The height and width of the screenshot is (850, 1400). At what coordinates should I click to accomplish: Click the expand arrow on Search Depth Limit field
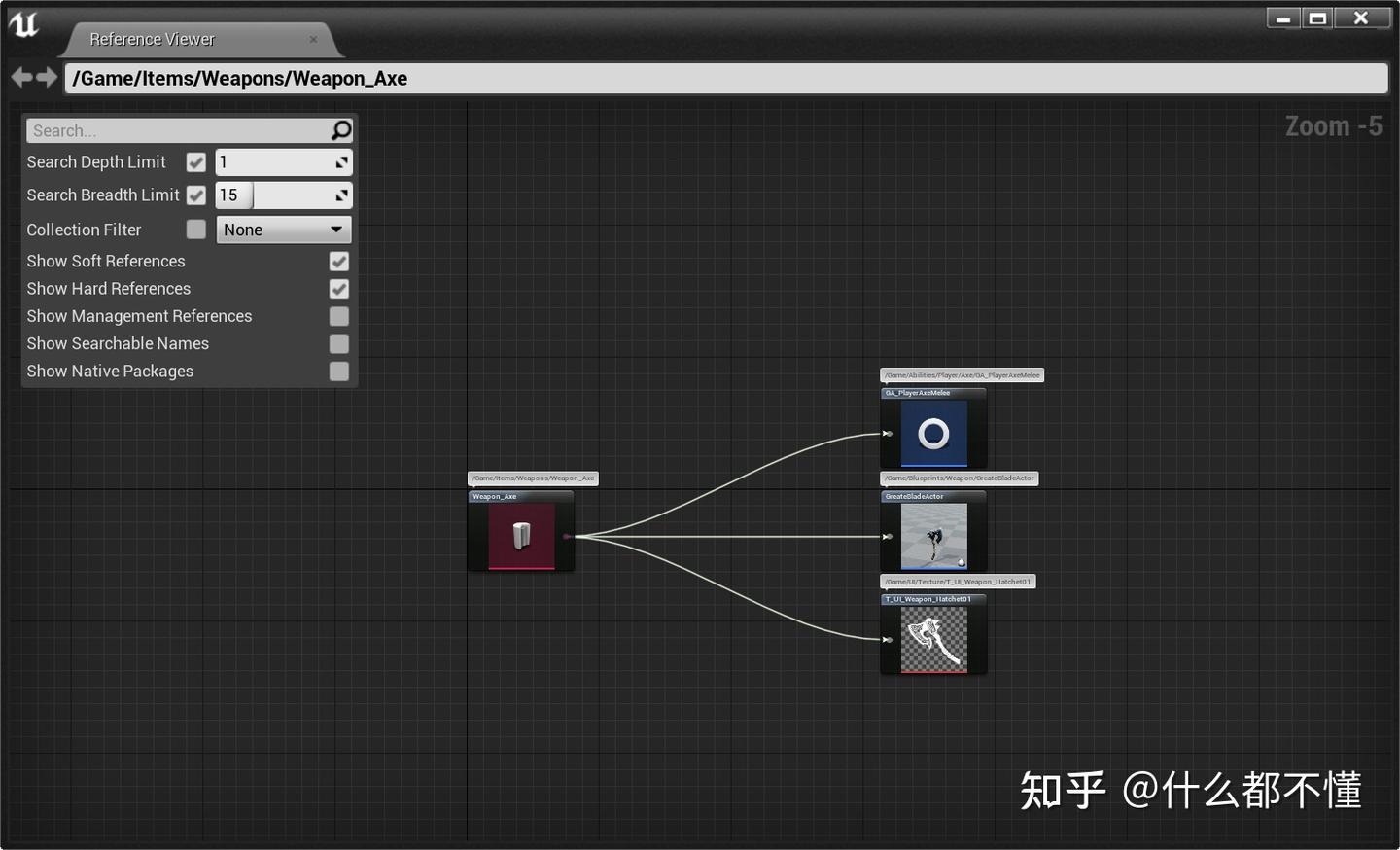pyautogui.click(x=342, y=161)
